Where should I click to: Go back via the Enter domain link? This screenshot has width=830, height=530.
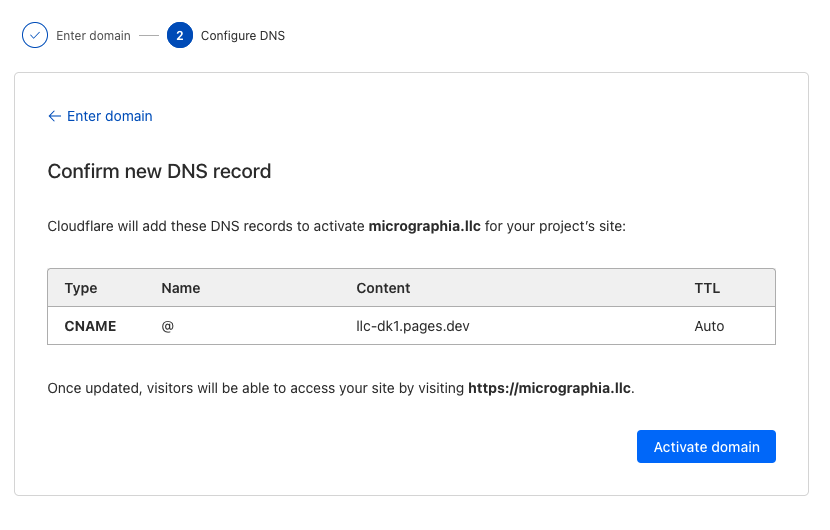100,116
